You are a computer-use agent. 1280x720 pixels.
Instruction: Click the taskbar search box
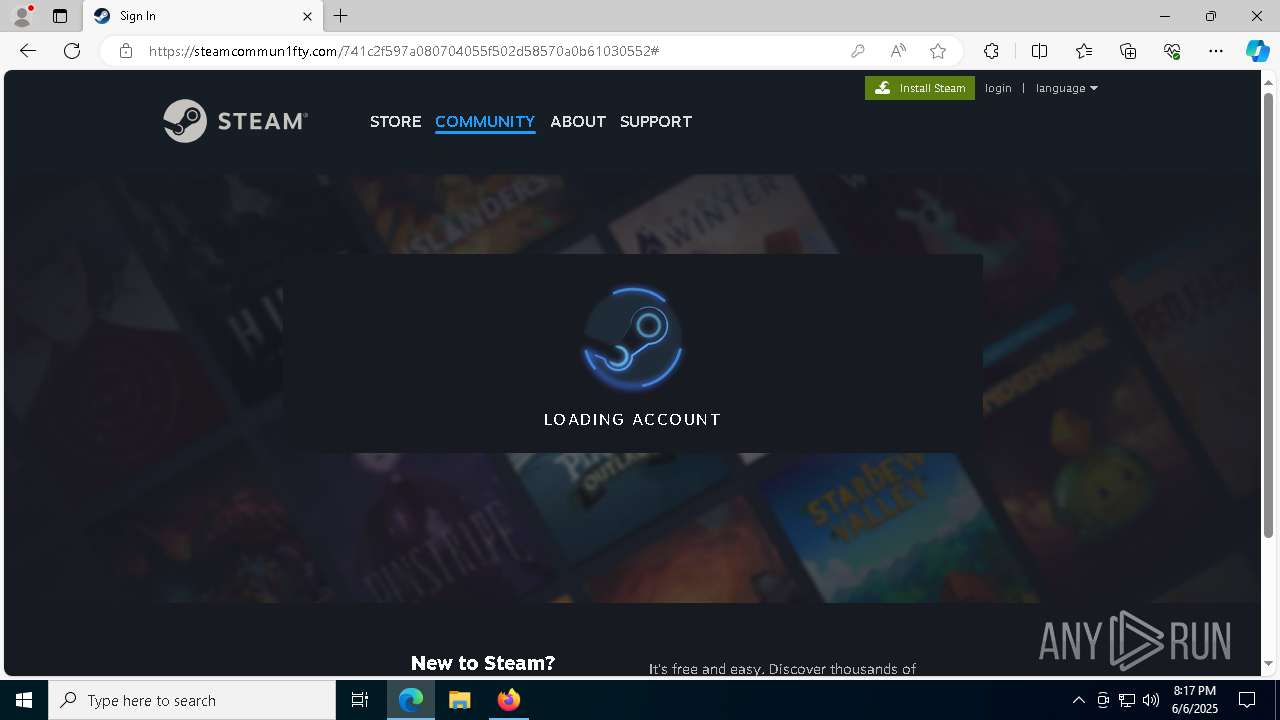click(x=192, y=700)
